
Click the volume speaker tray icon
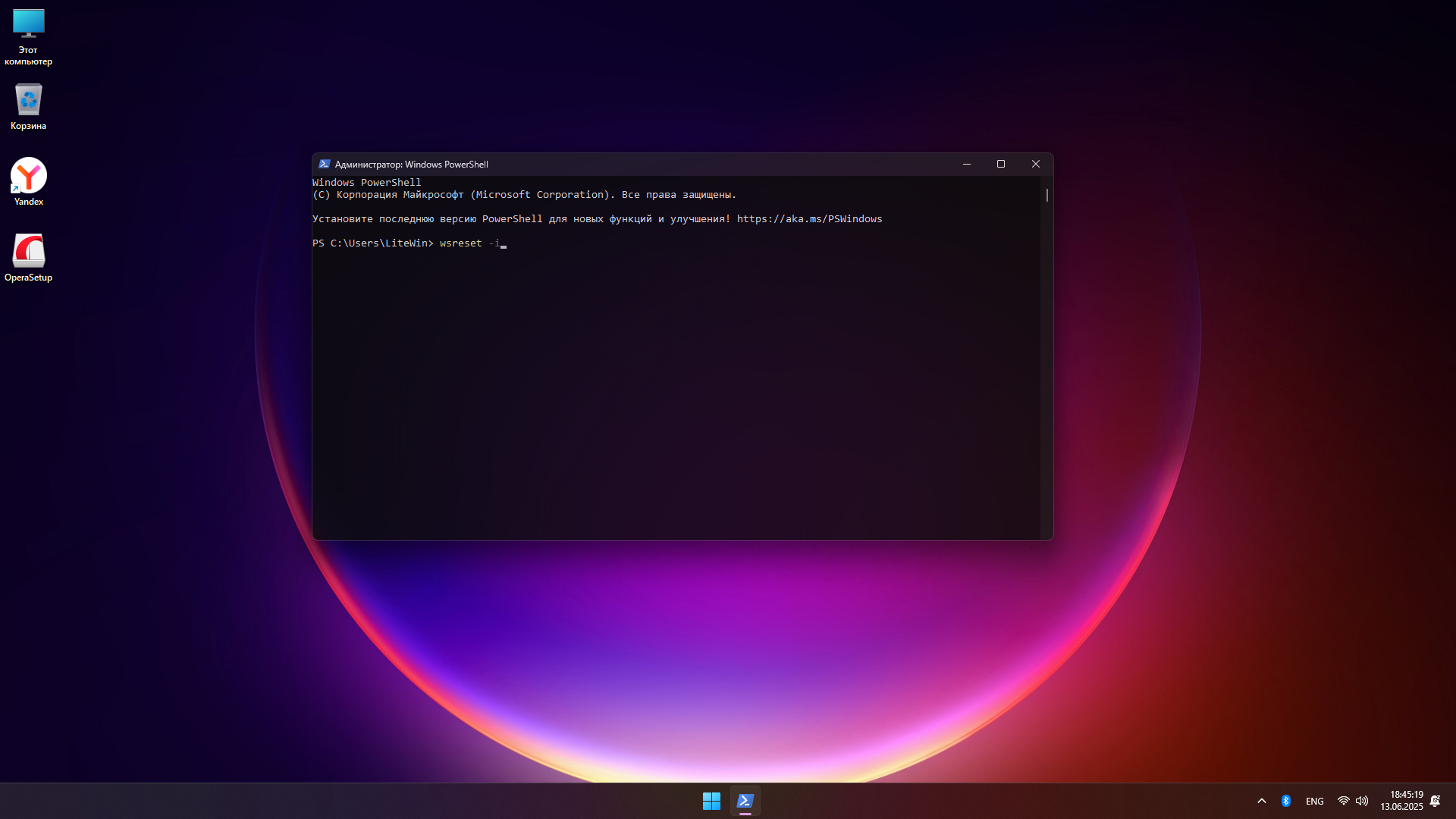(x=1362, y=801)
